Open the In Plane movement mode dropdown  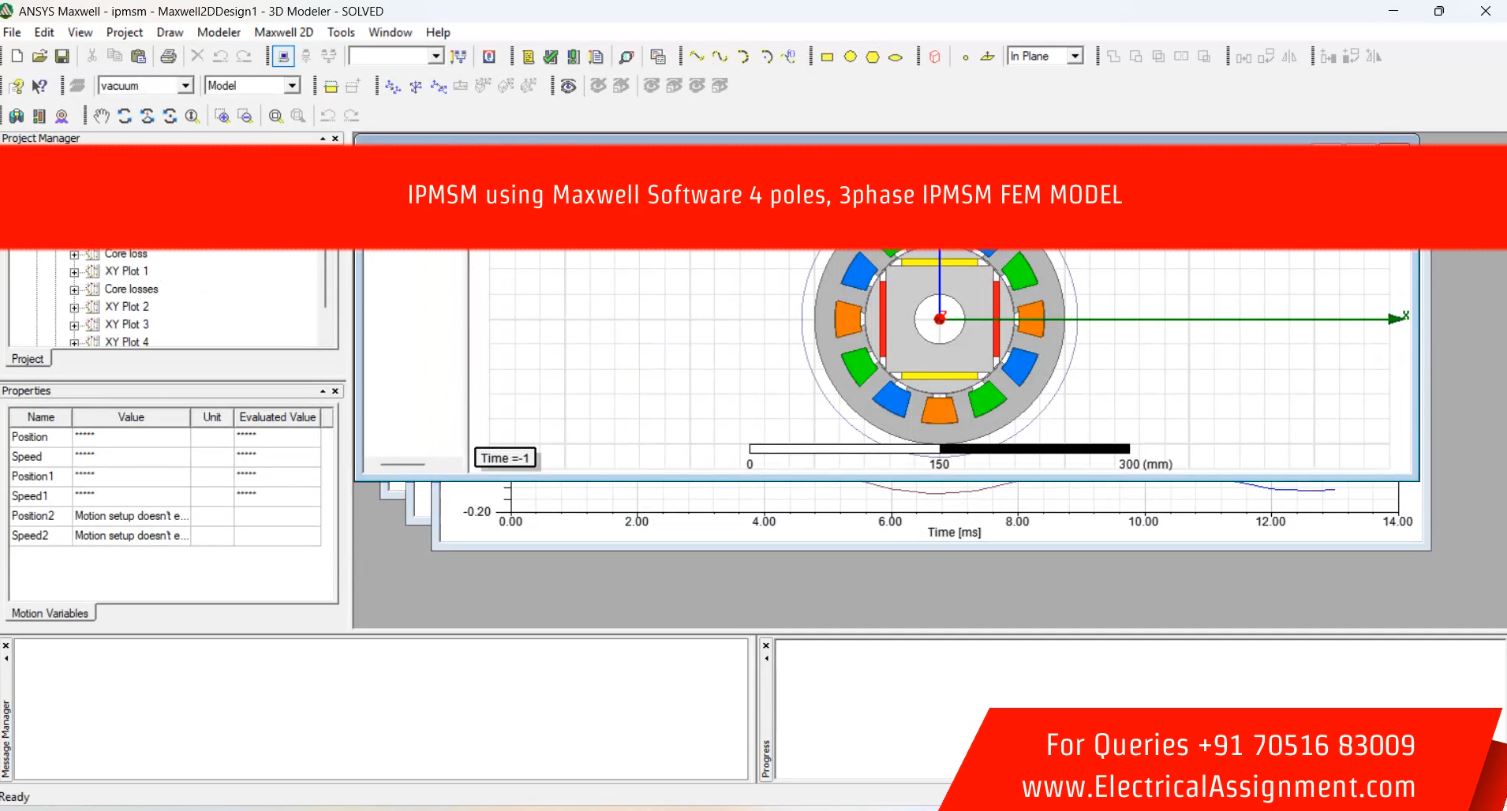tap(1075, 57)
